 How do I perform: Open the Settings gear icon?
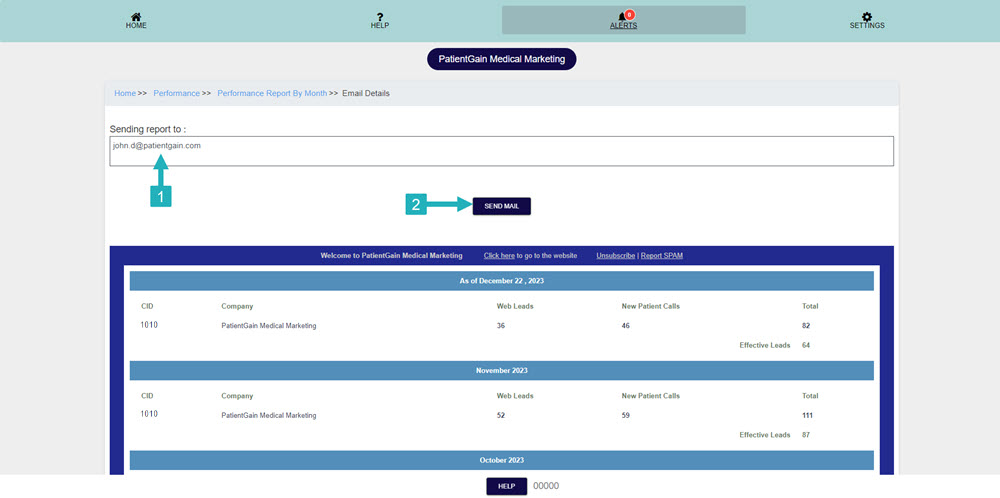pyautogui.click(x=867, y=17)
